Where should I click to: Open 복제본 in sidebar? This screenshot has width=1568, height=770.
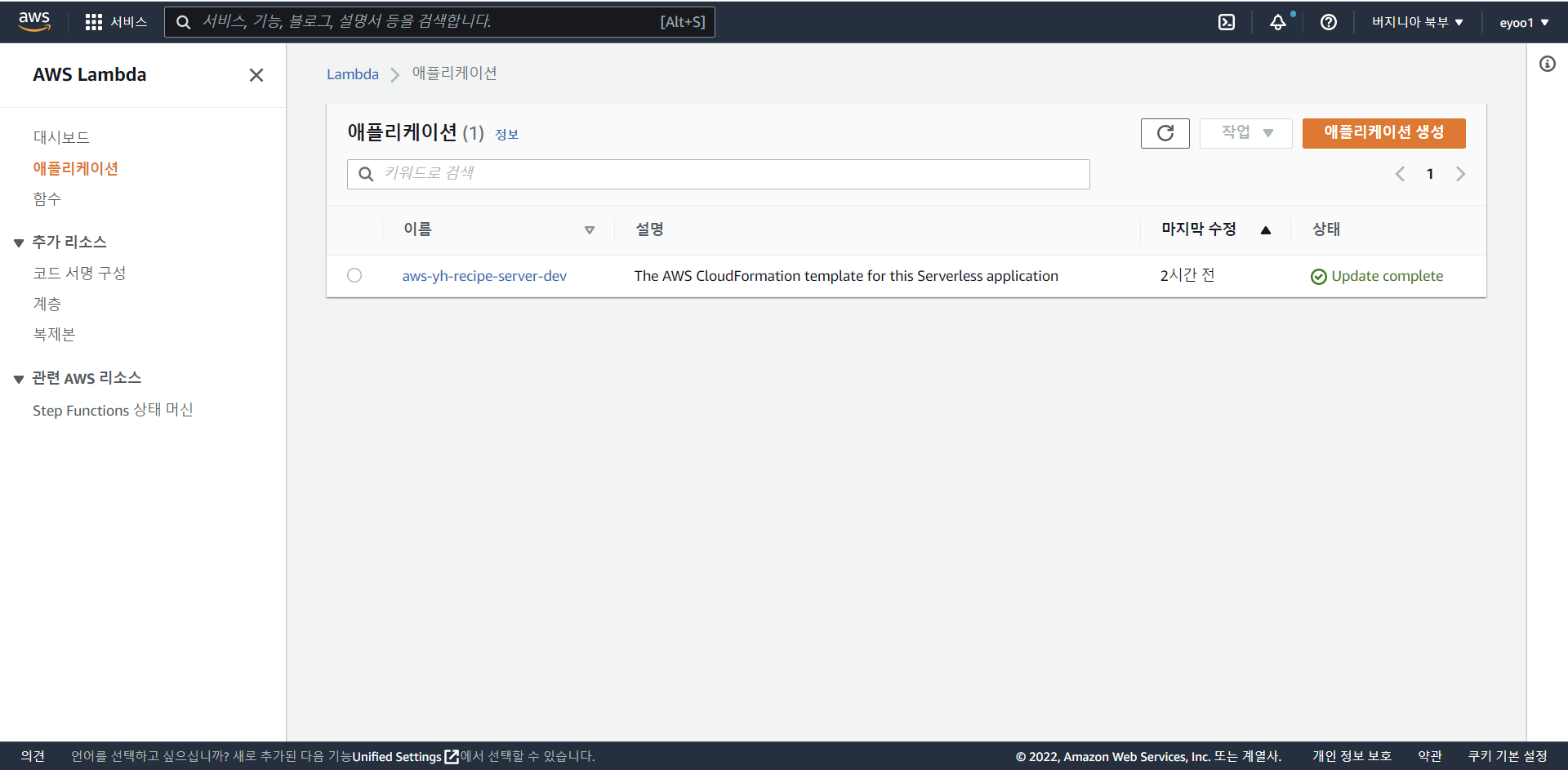tap(54, 335)
